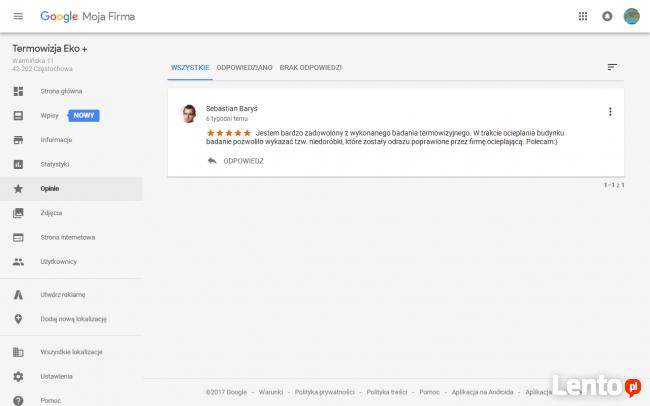The image size is (650, 406).
Task: Show notifications bell
Action: pos(607,16)
